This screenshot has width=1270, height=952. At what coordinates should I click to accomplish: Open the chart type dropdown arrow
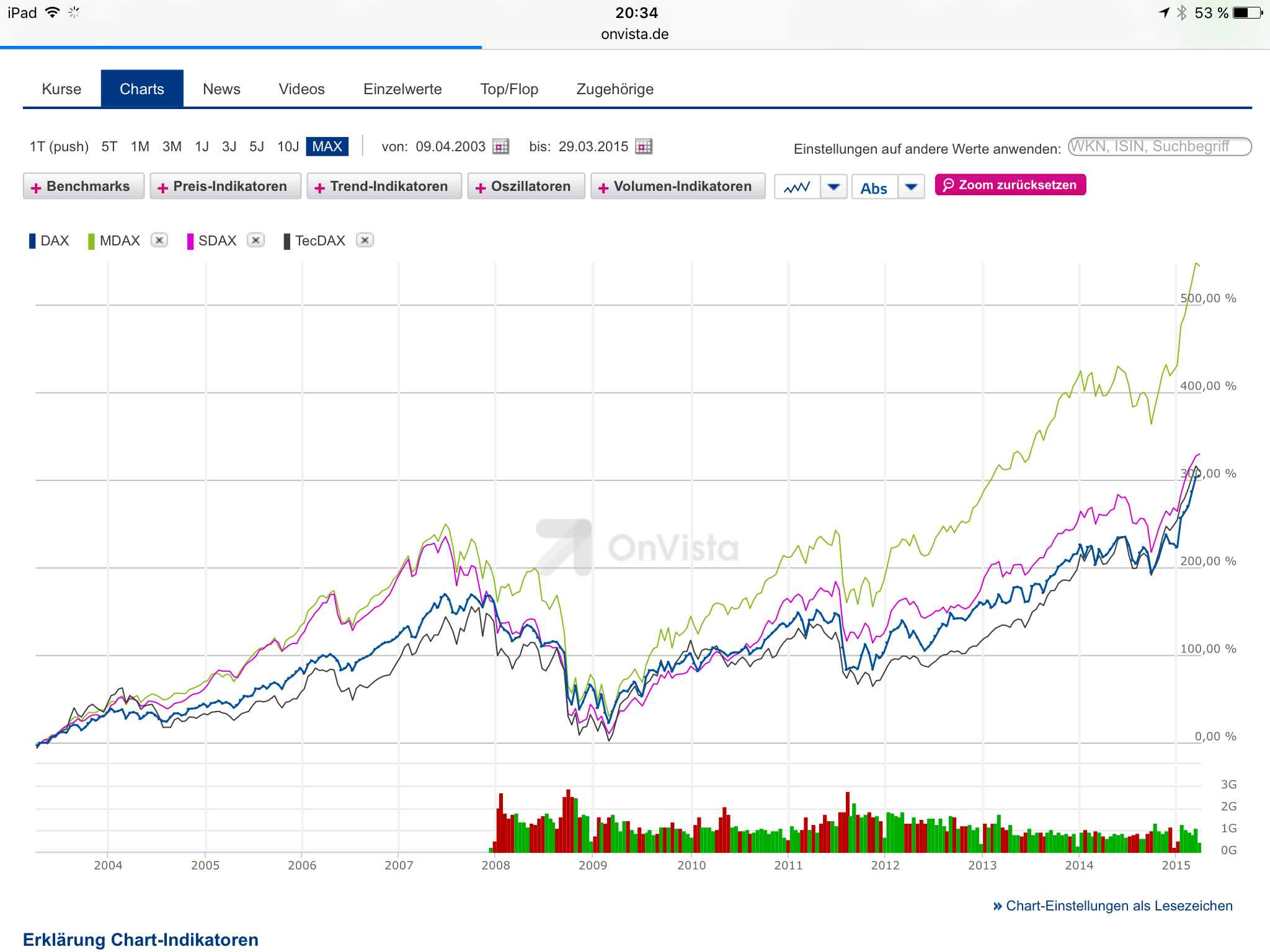[x=834, y=187]
